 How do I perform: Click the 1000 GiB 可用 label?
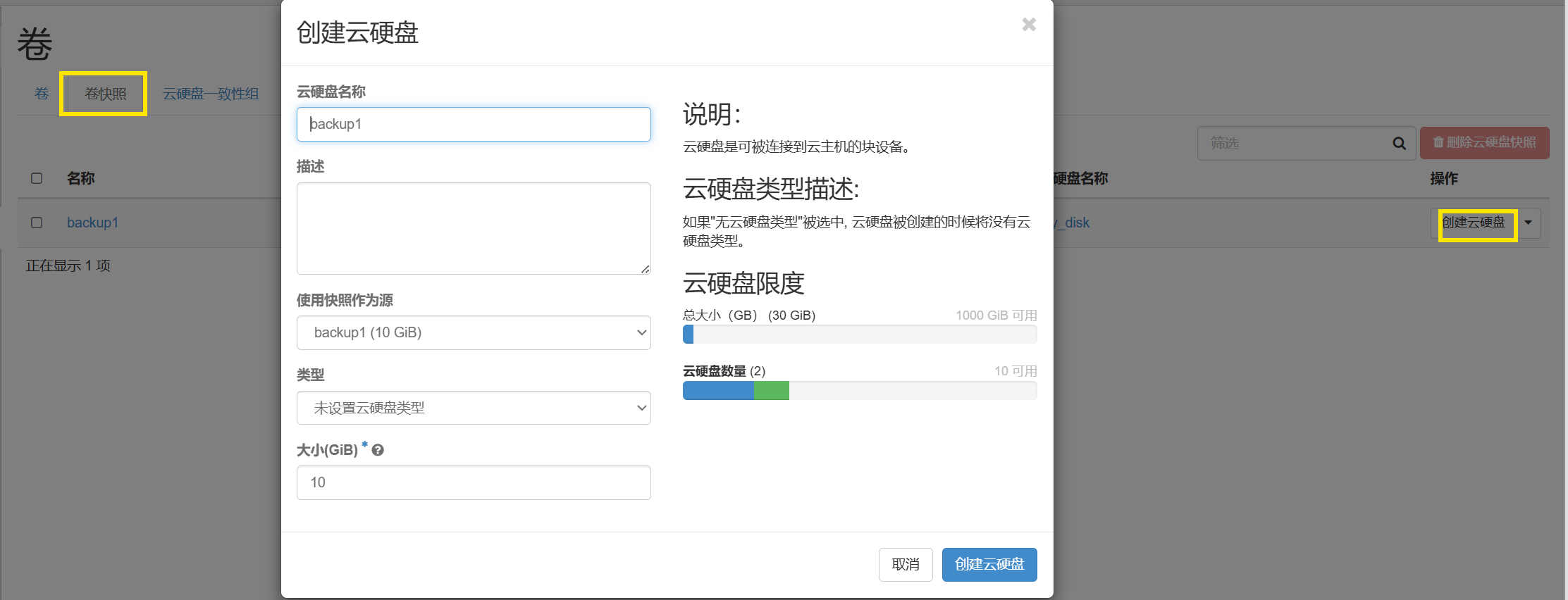(x=996, y=315)
